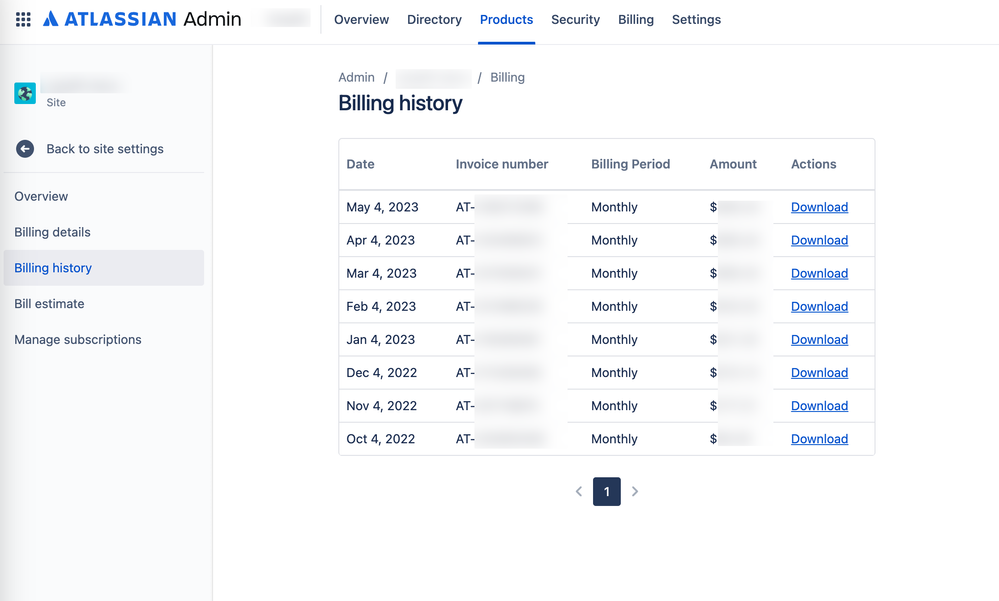Download the Jan 4, 2023 invoice
Viewport: 999px width, 601px height.
819,340
